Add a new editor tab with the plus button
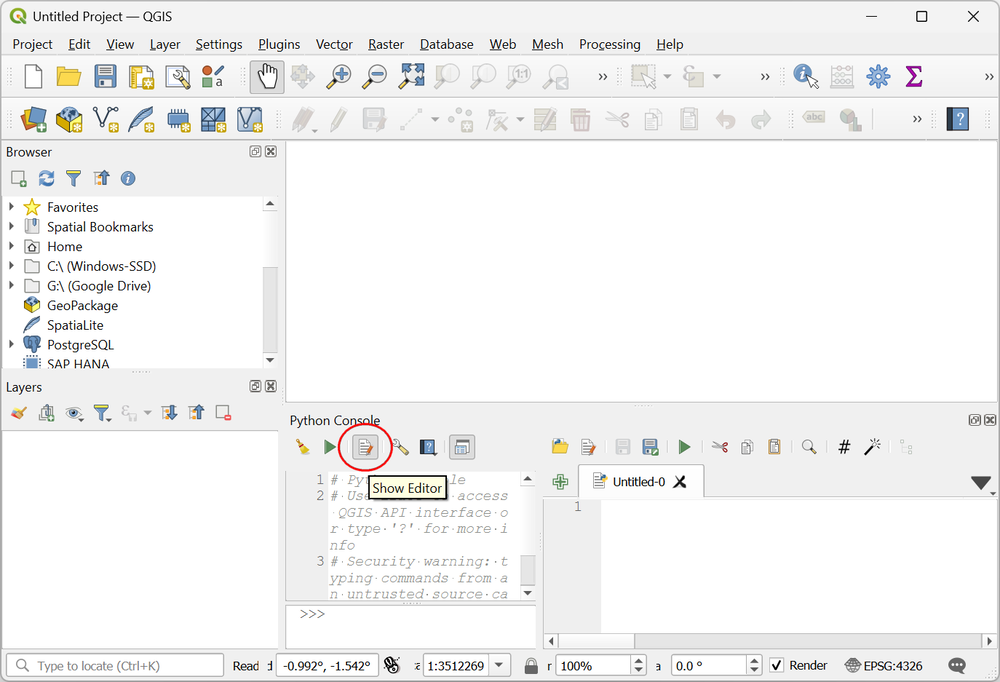Viewport: 1000px width, 682px height. (x=561, y=482)
